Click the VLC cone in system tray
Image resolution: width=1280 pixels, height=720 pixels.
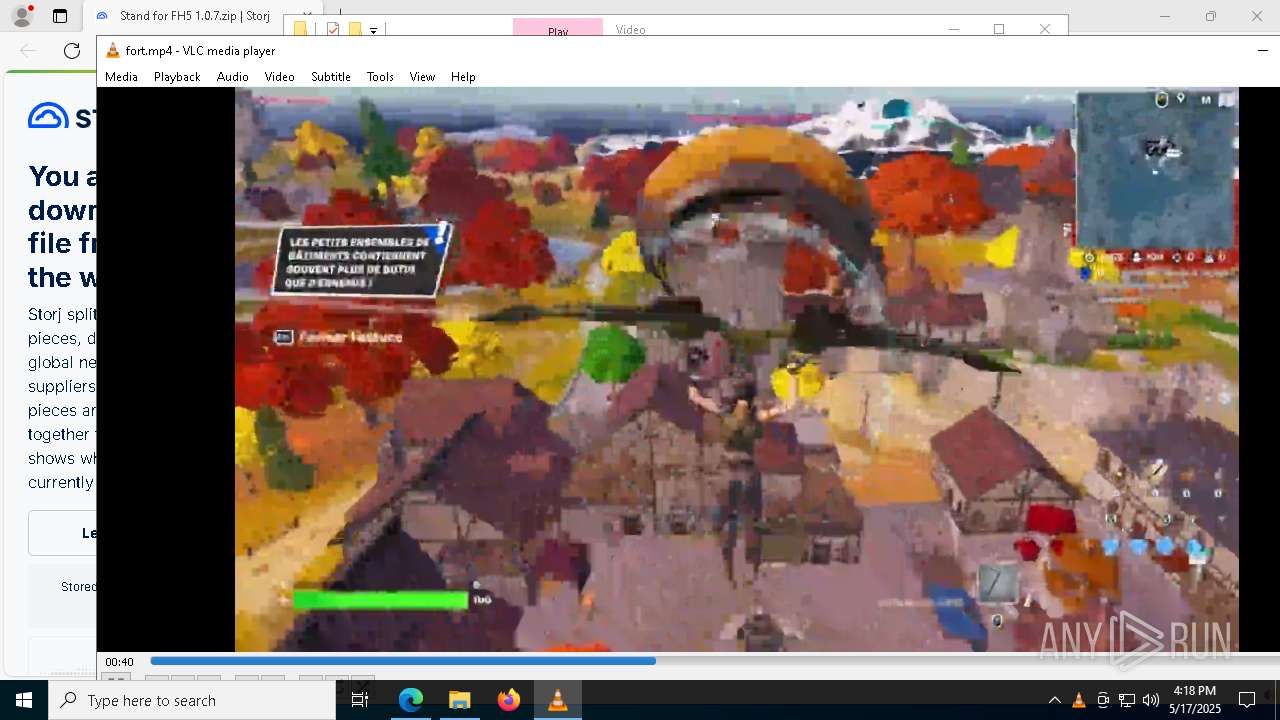tap(1079, 700)
